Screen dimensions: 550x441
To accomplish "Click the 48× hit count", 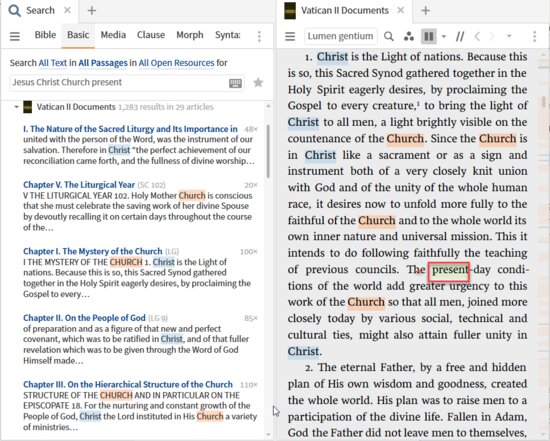I will (251, 129).
